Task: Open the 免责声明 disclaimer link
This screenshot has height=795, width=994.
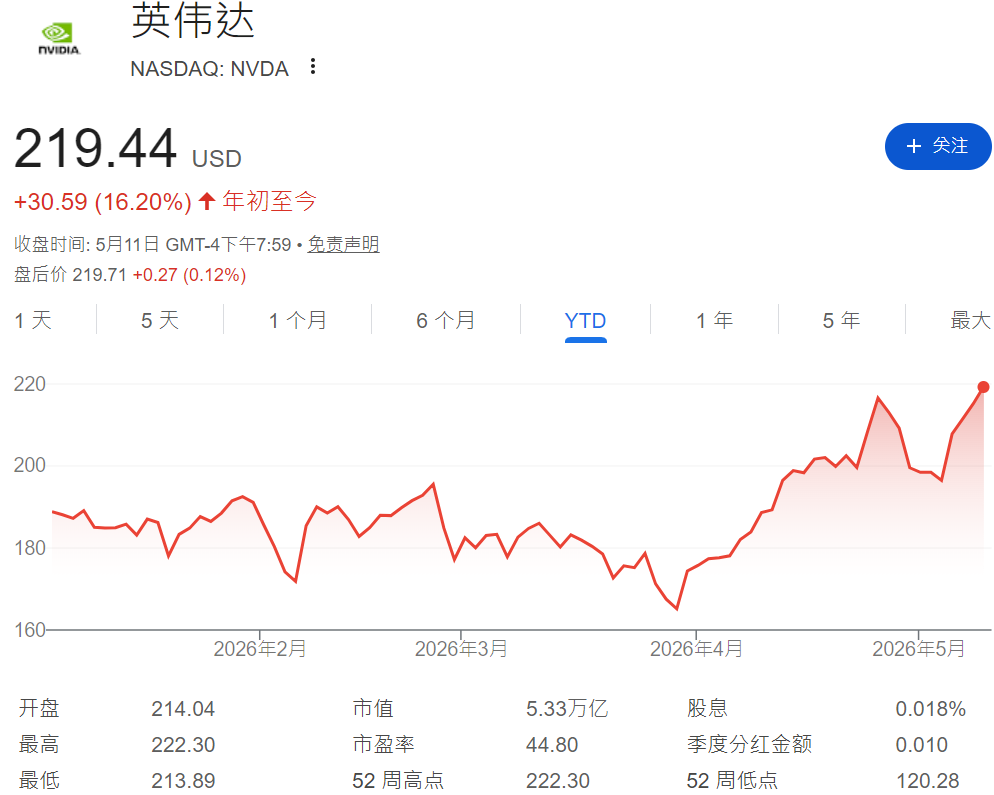Action: coord(343,244)
